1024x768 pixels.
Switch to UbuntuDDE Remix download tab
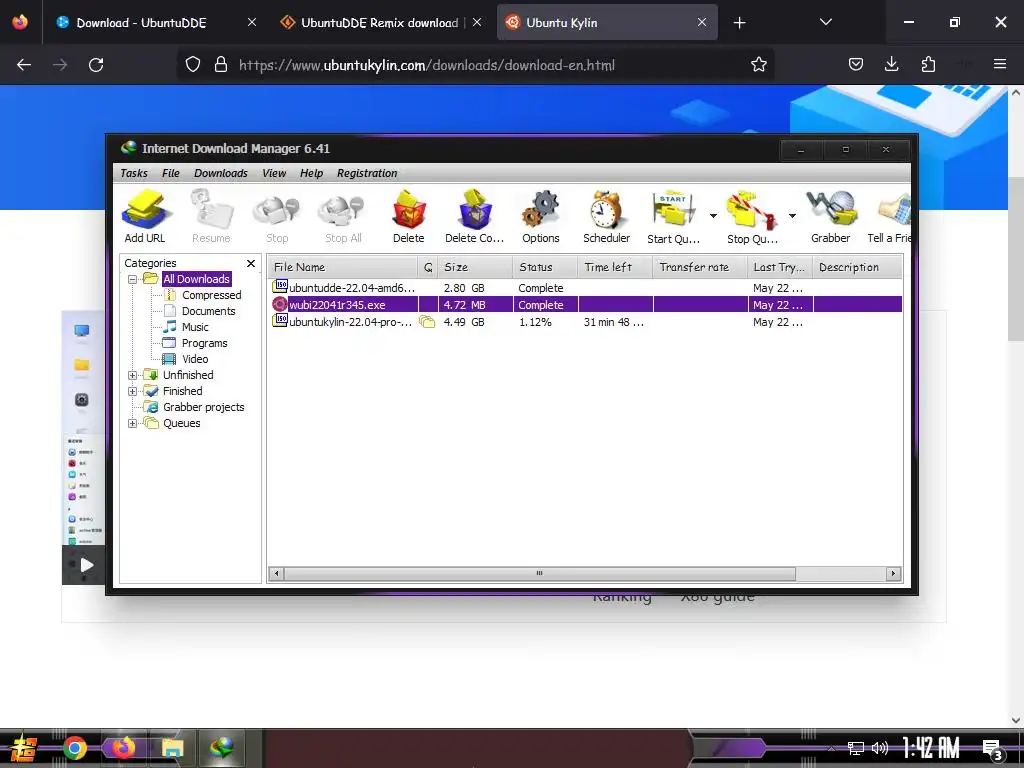tap(381, 23)
